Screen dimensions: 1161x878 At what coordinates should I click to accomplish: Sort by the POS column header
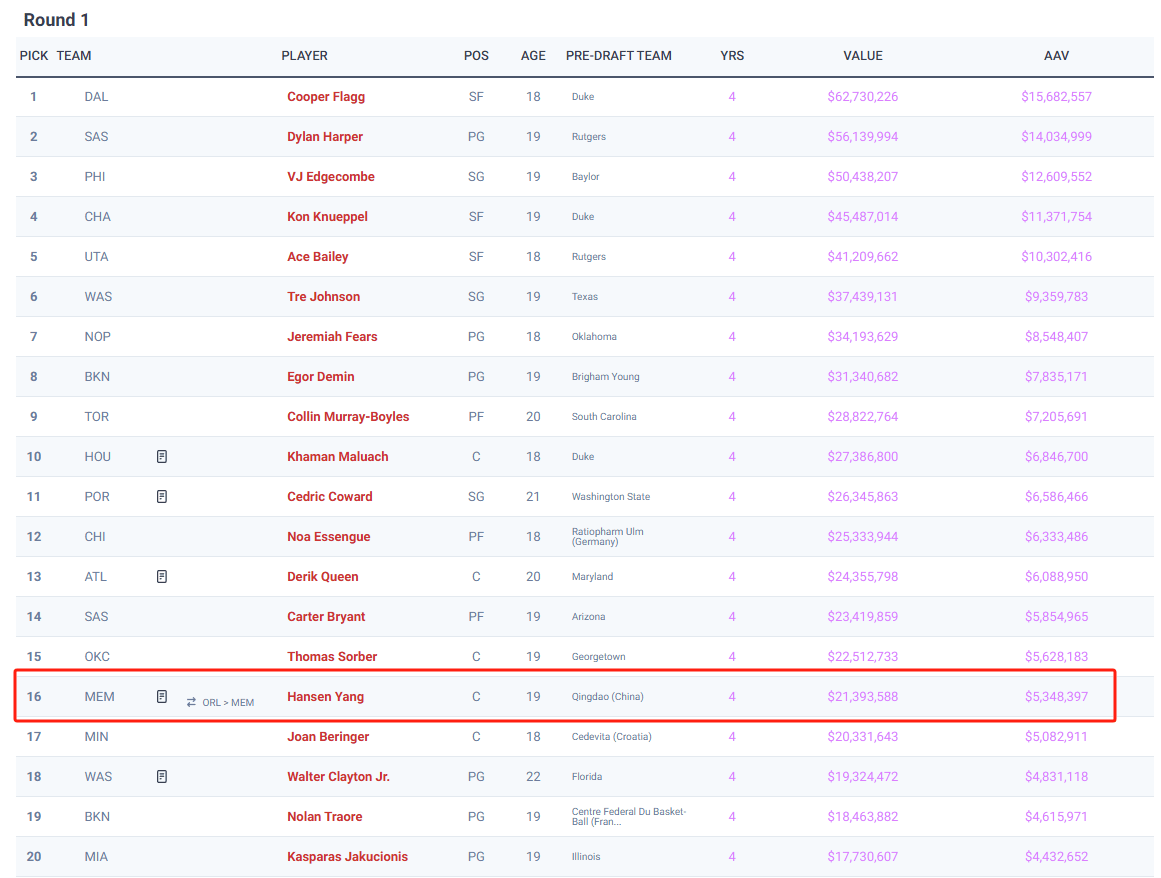476,56
